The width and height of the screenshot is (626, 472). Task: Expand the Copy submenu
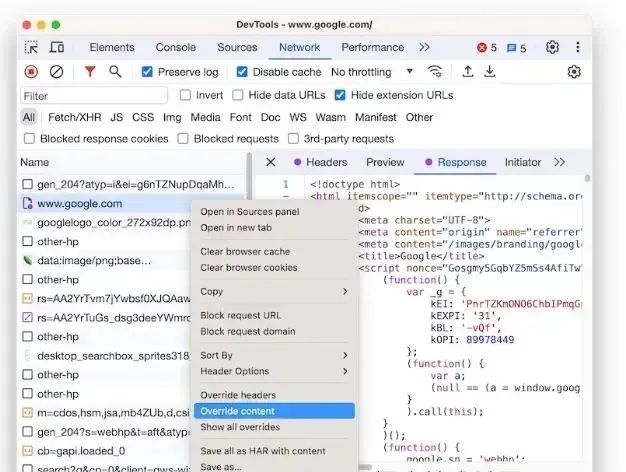[274, 292]
